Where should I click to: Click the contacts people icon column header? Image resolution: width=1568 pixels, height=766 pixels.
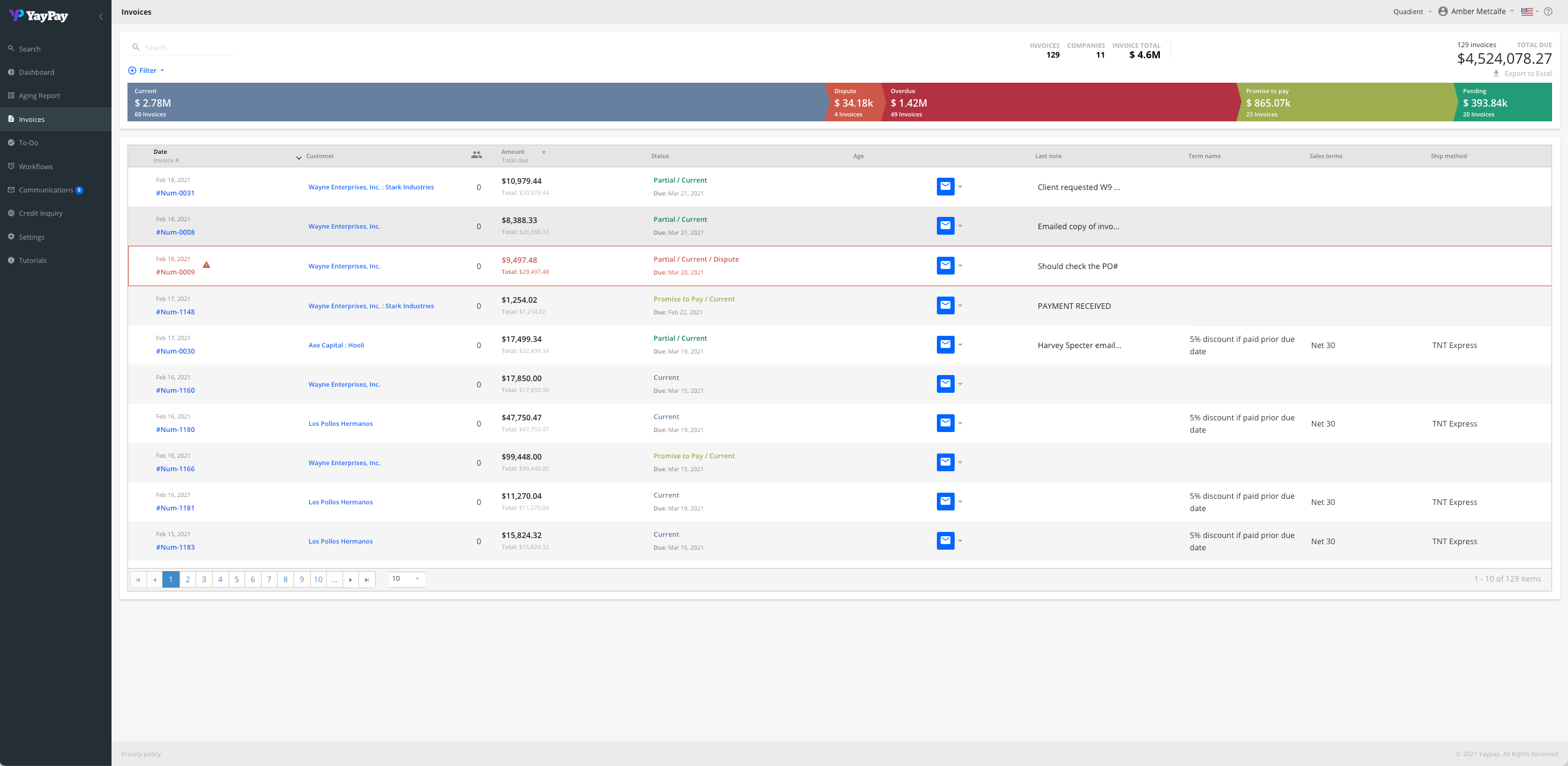point(476,155)
